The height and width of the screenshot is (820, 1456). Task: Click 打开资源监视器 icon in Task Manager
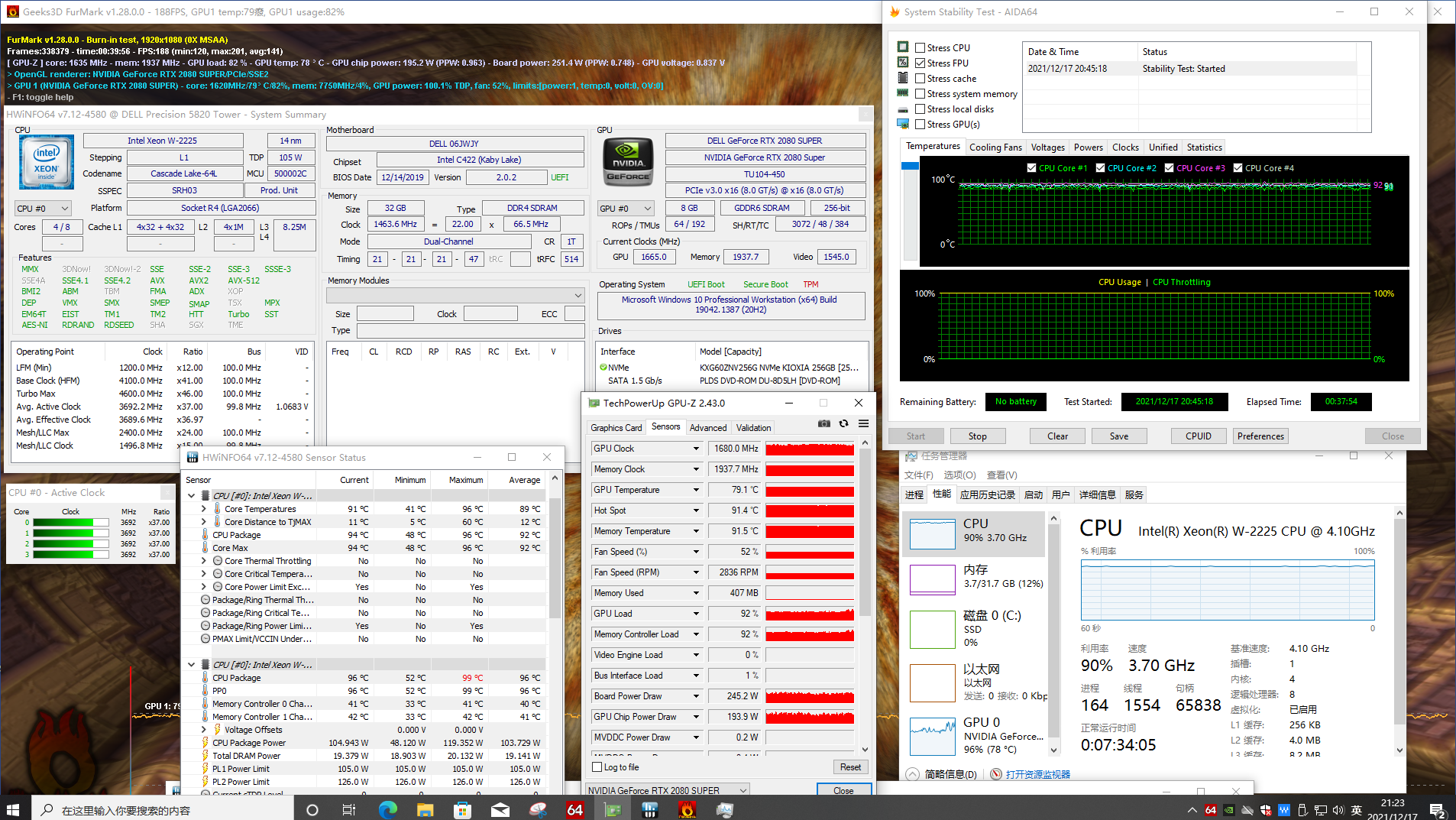(996, 774)
